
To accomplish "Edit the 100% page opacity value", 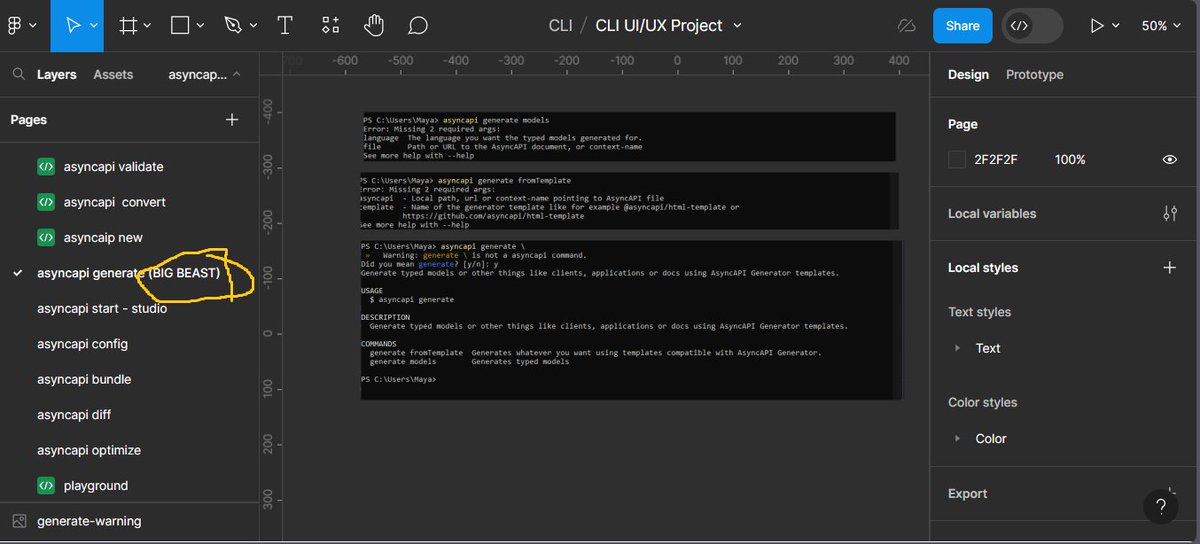I will coord(1070,160).
